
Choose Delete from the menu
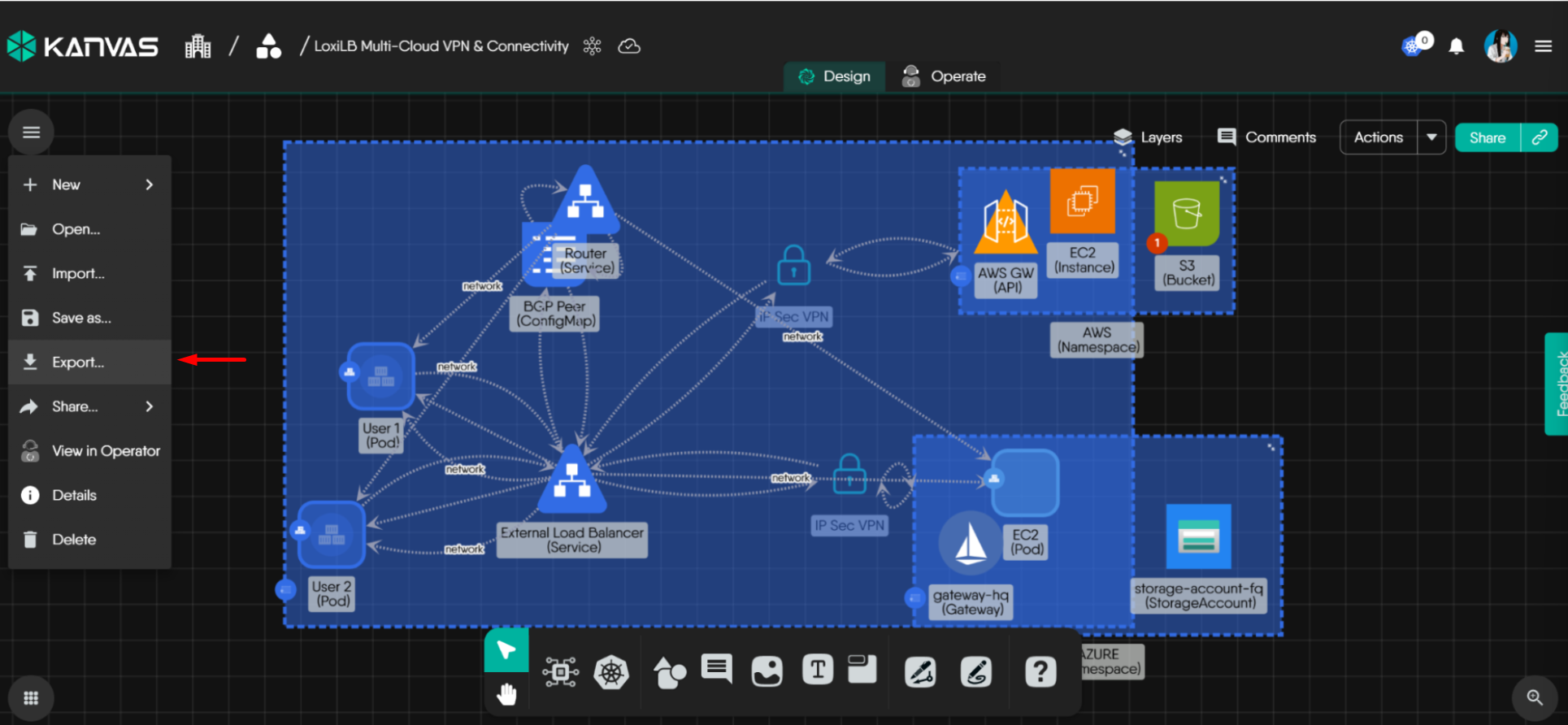click(x=89, y=539)
